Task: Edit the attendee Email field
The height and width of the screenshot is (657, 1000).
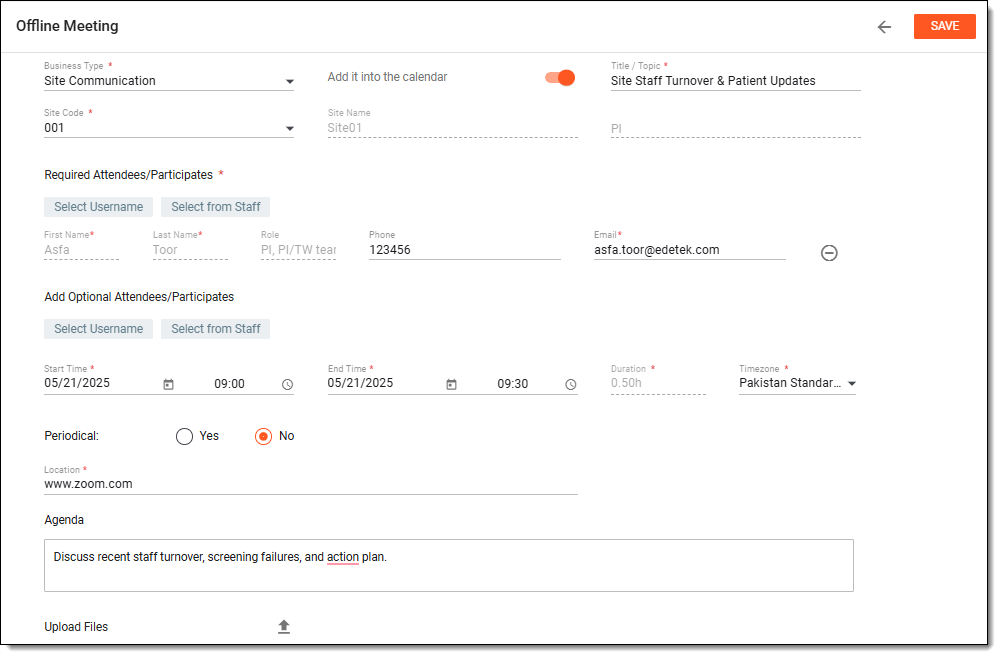Action: tap(689, 250)
